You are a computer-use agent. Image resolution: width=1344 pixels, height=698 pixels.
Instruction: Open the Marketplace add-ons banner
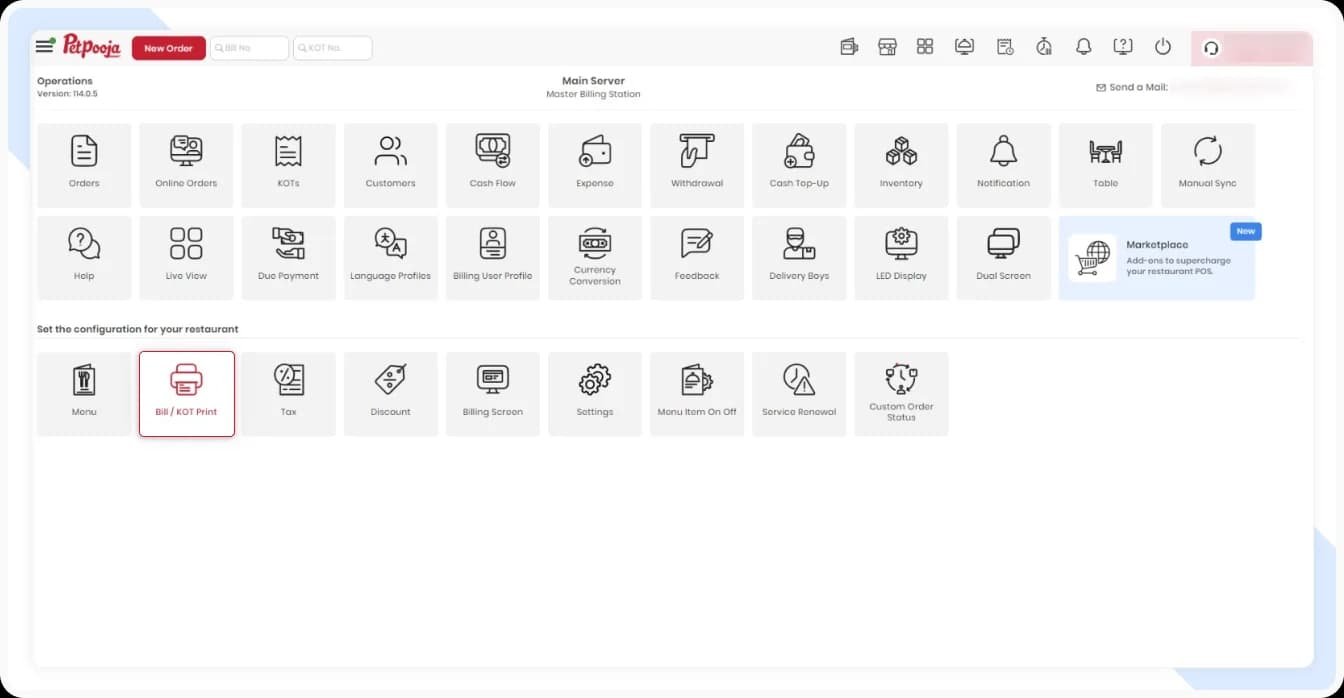(x=1156, y=258)
